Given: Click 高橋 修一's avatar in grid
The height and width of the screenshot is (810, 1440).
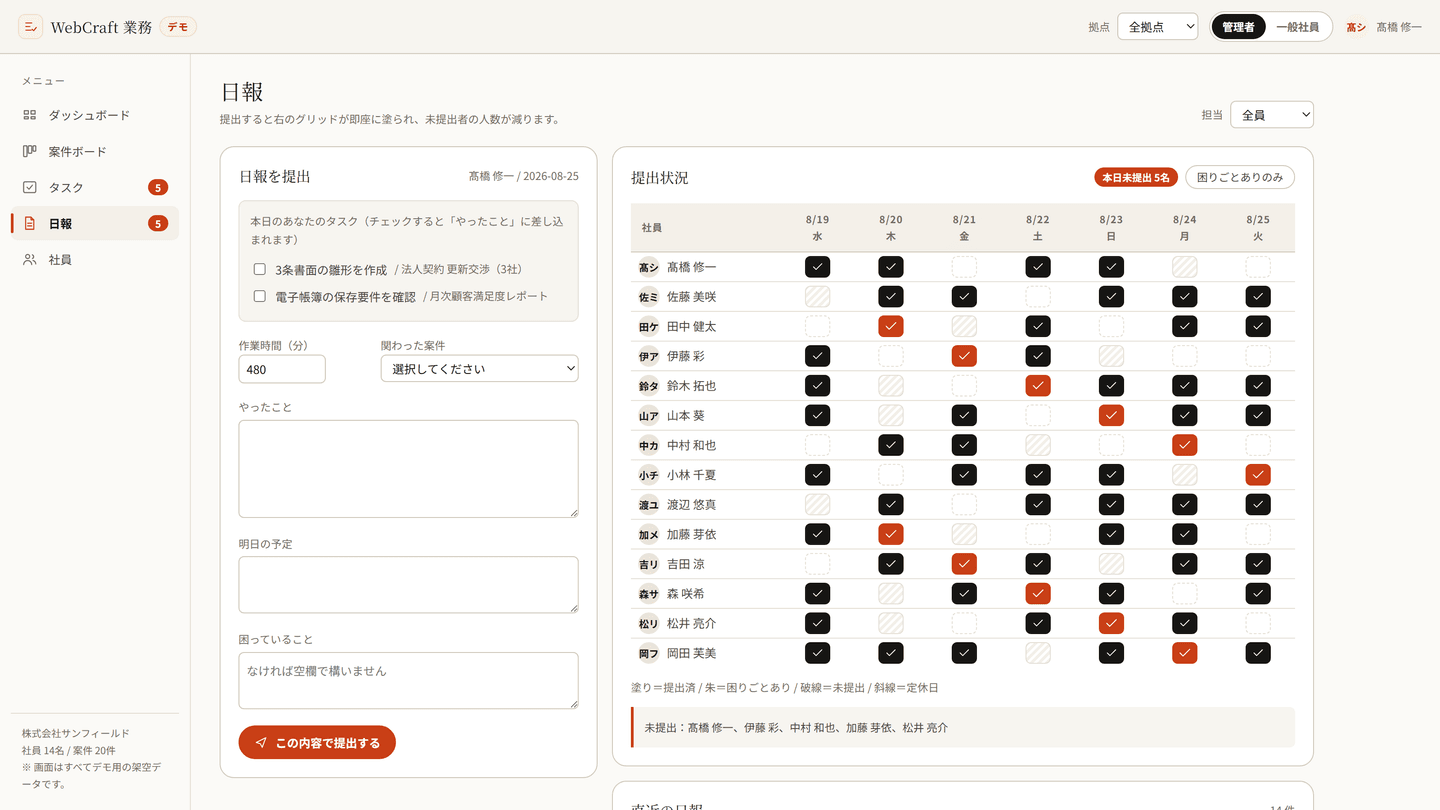Looking at the screenshot, I should pos(649,267).
